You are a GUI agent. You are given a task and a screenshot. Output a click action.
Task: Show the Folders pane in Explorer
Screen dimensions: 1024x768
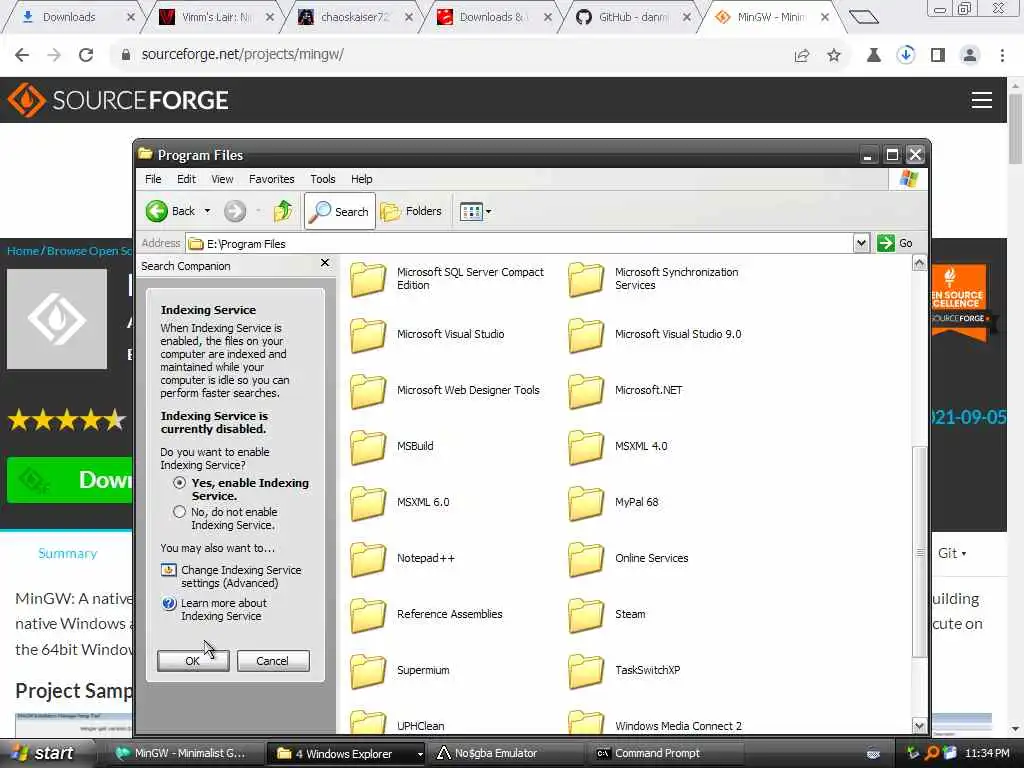(411, 211)
